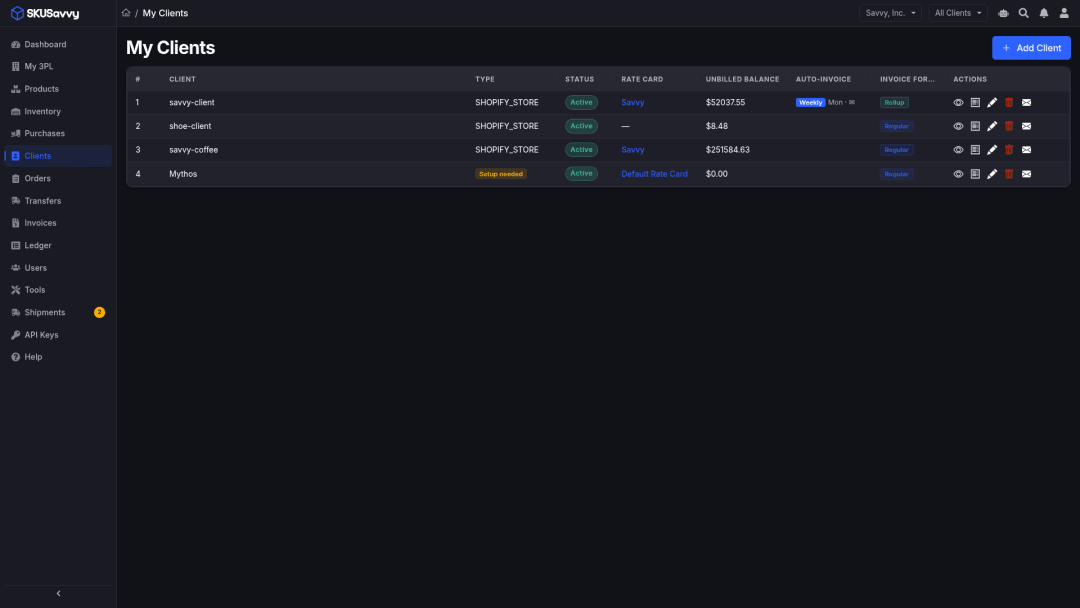Click the Mythos client name

click(183, 174)
